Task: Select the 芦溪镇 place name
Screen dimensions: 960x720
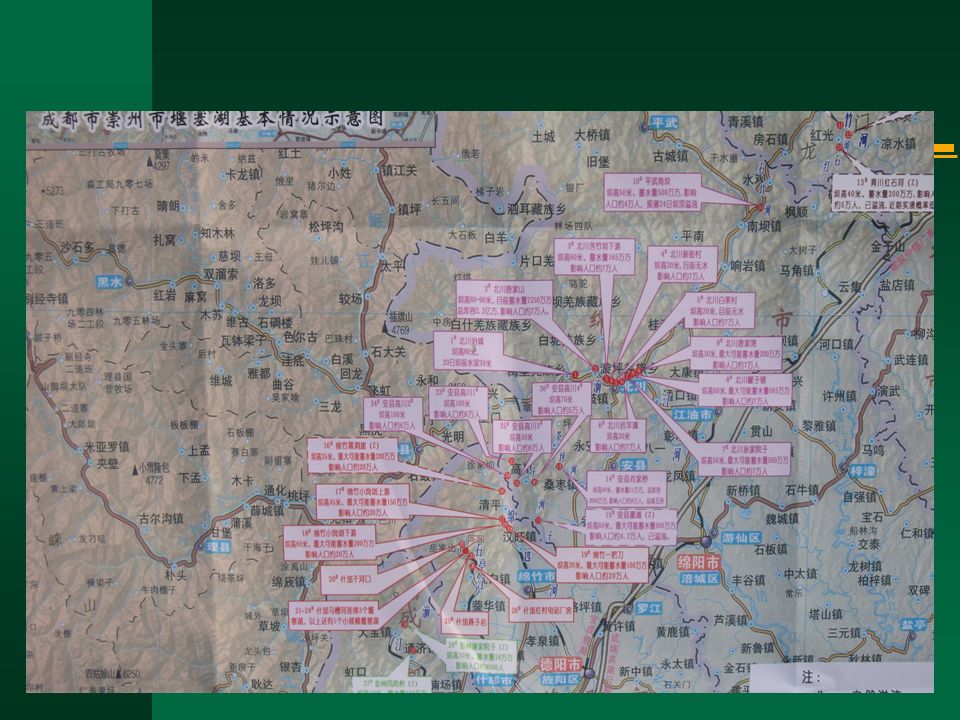Action: click(732, 620)
